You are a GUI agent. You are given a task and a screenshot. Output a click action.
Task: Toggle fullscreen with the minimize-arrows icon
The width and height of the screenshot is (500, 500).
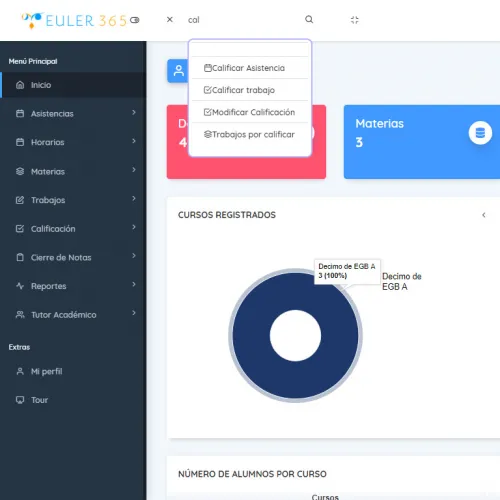pyautogui.click(x=355, y=20)
